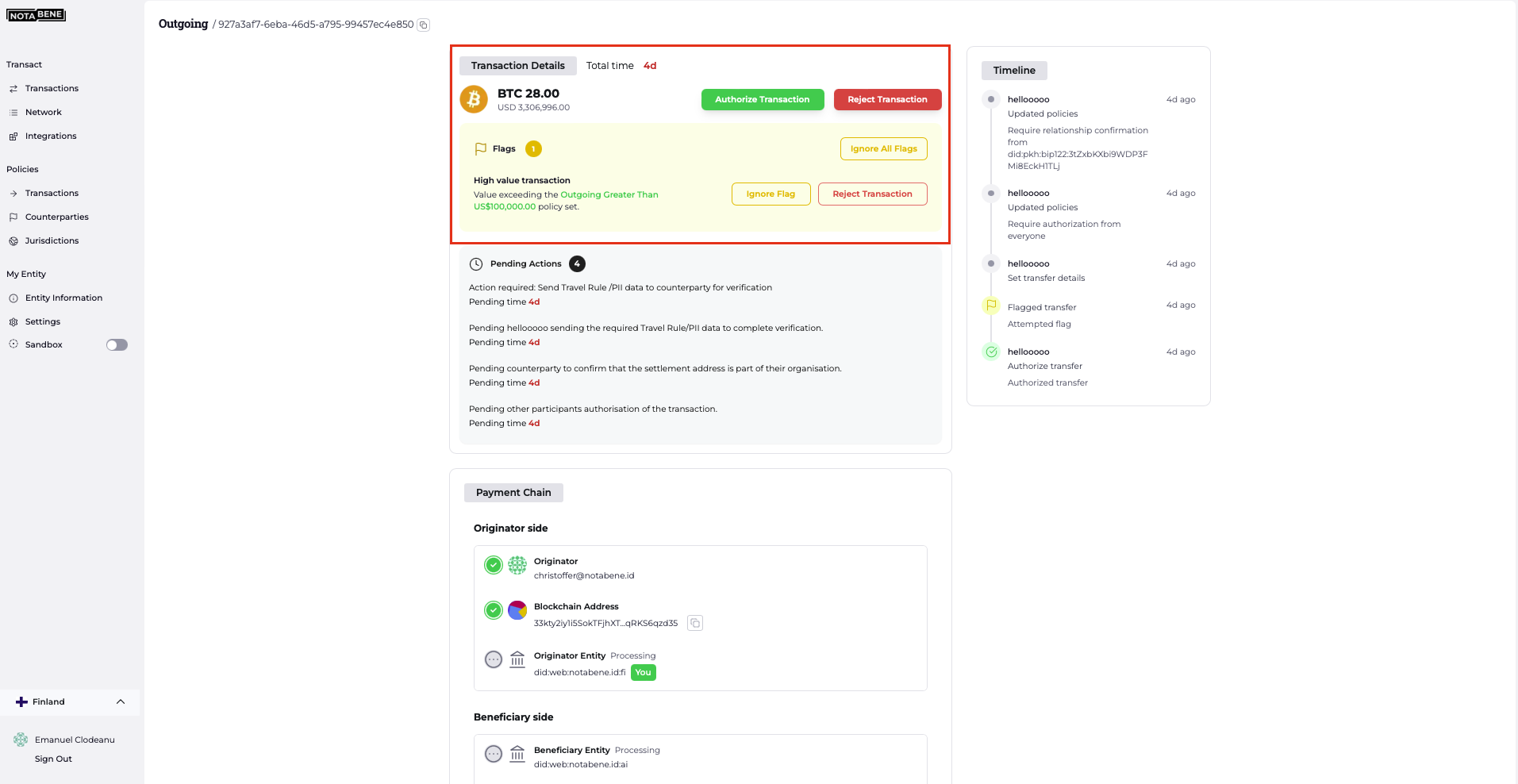This screenshot has height=784, width=1518.
Task: Open the Counterparties policies page
Action: tap(57, 217)
